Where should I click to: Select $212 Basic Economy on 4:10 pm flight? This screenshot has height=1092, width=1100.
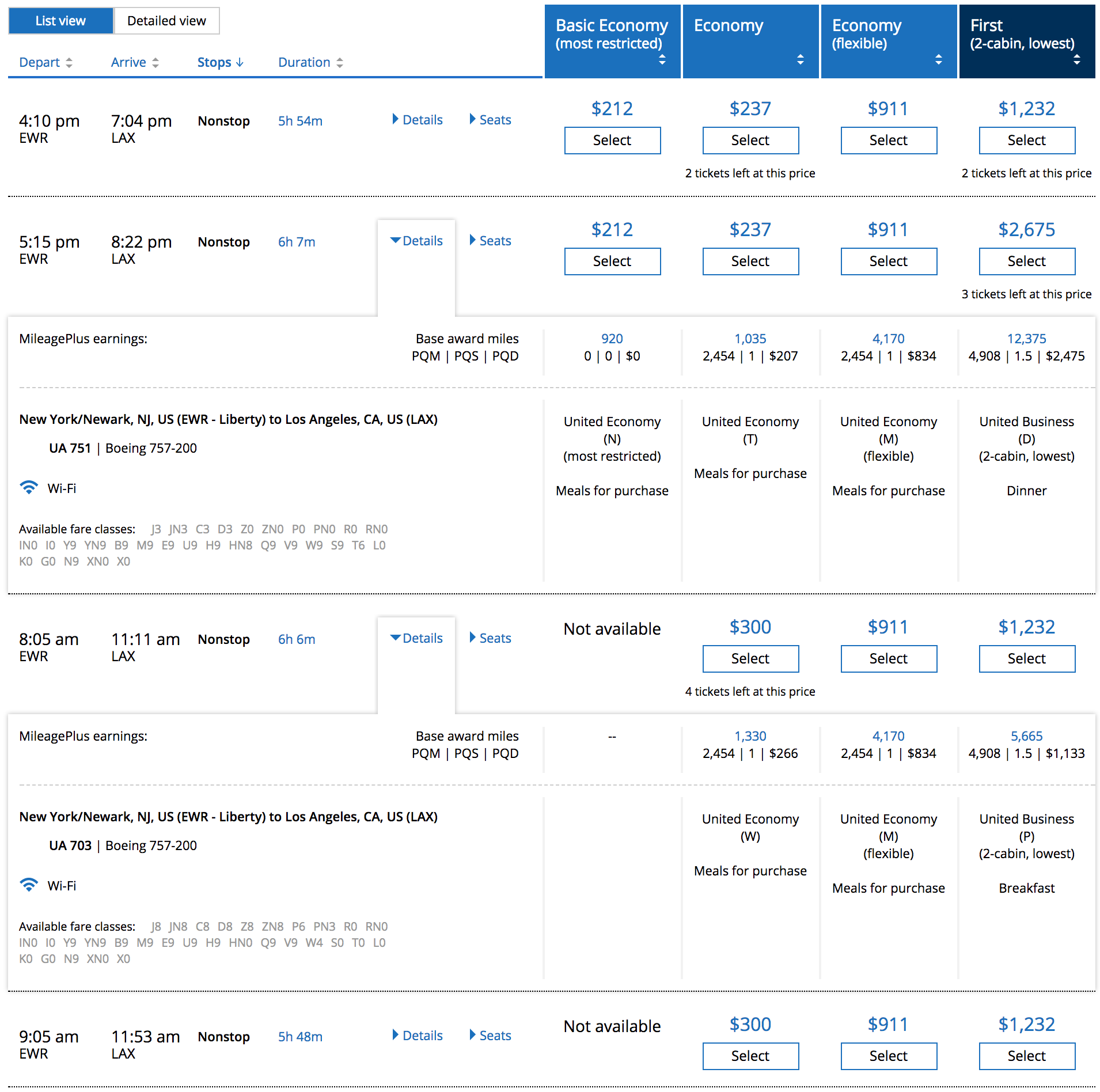pos(612,141)
